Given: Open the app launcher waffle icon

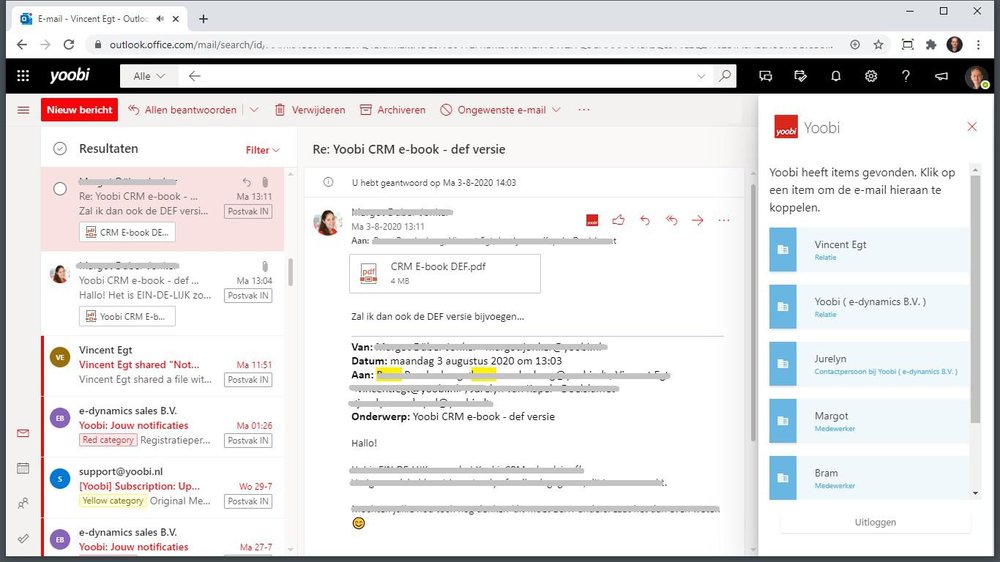Looking at the screenshot, I should tap(23, 76).
